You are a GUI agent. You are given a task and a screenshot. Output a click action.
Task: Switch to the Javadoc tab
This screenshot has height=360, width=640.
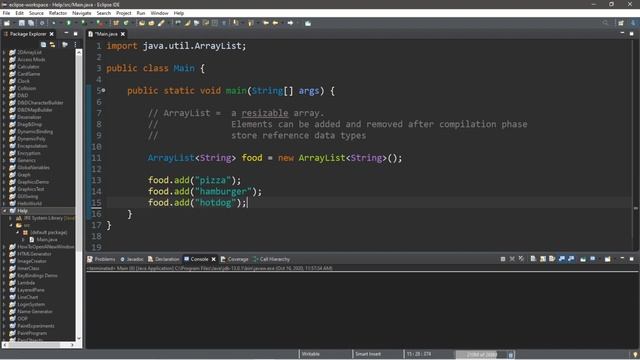(132, 259)
